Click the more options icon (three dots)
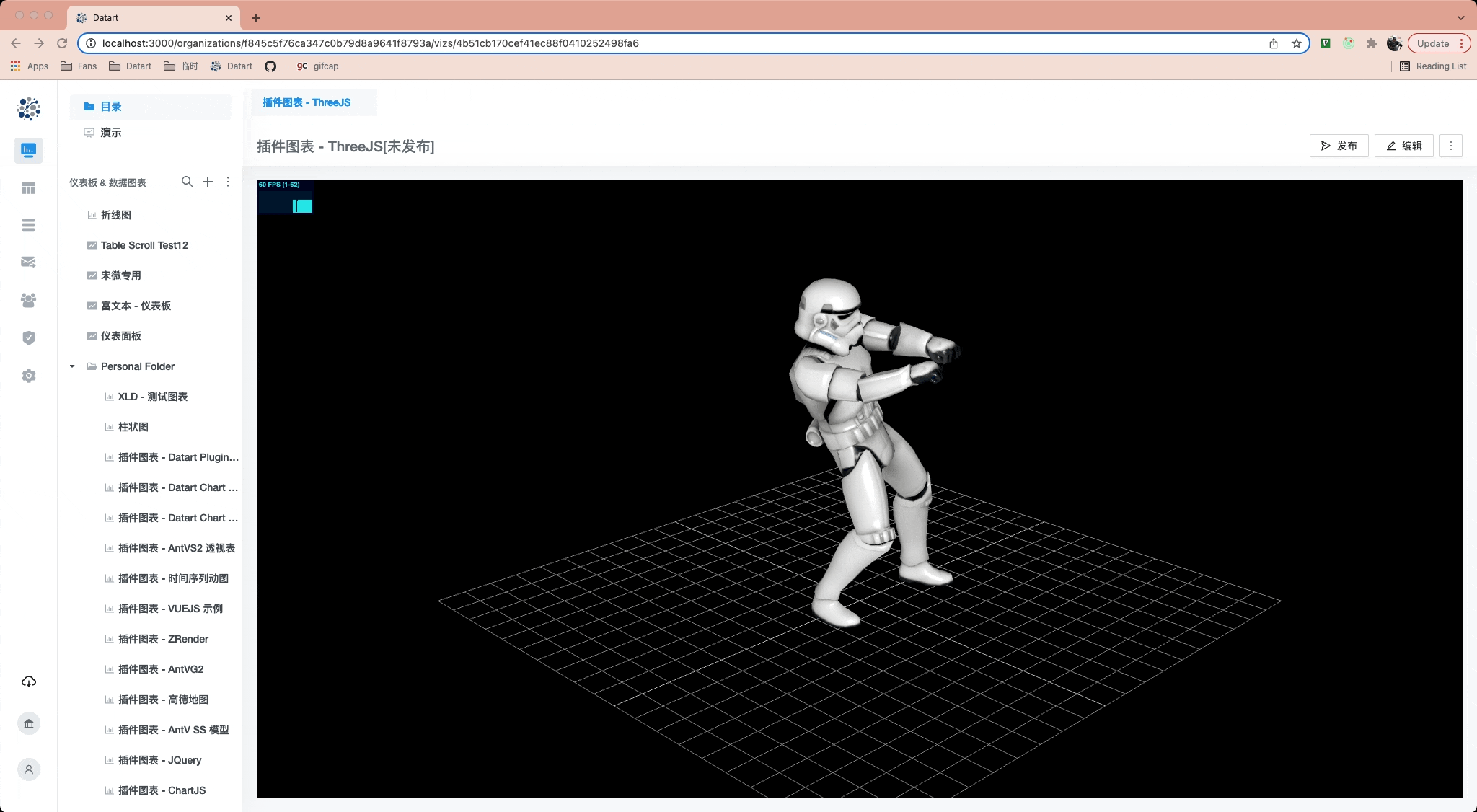 (1451, 146)
